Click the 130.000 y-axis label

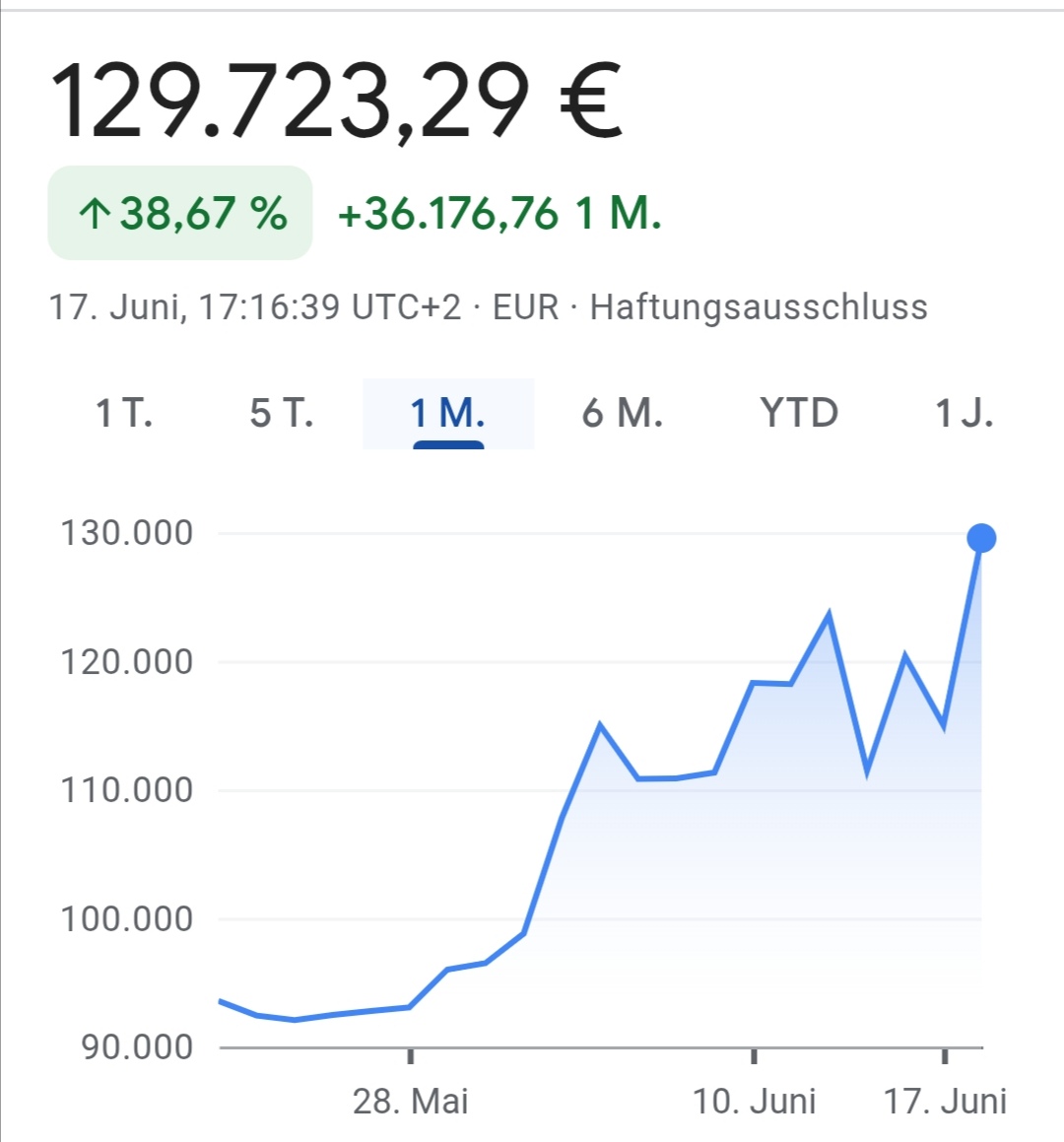click(x=127, y=533)
